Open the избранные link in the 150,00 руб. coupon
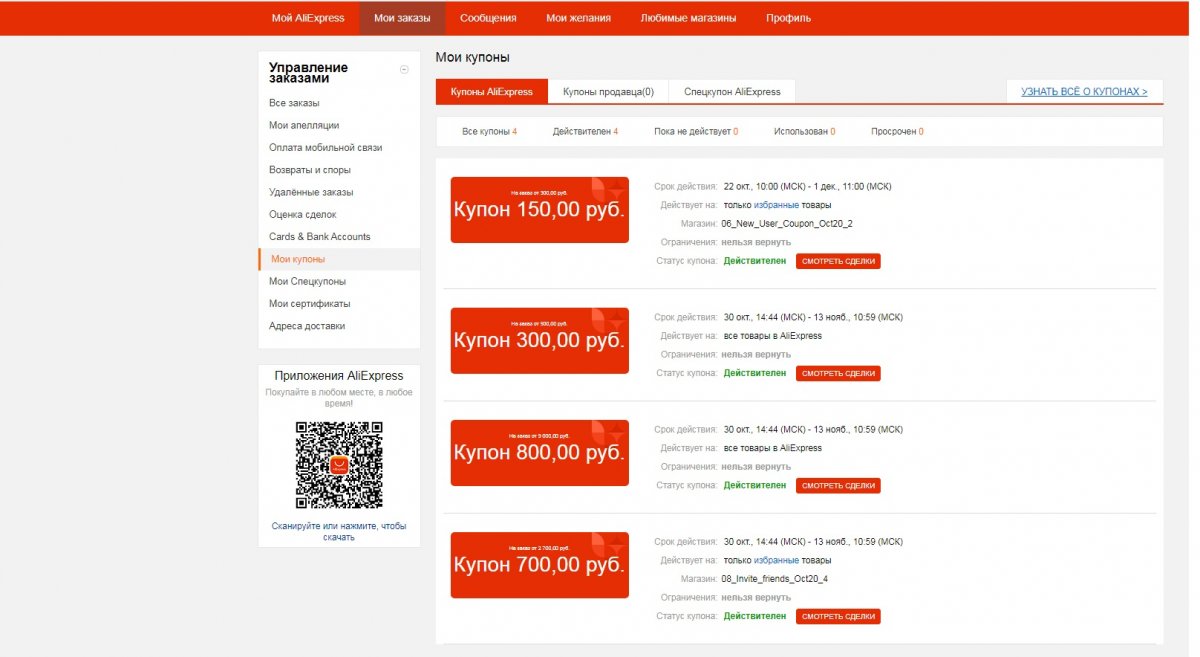 coord(776,205)
